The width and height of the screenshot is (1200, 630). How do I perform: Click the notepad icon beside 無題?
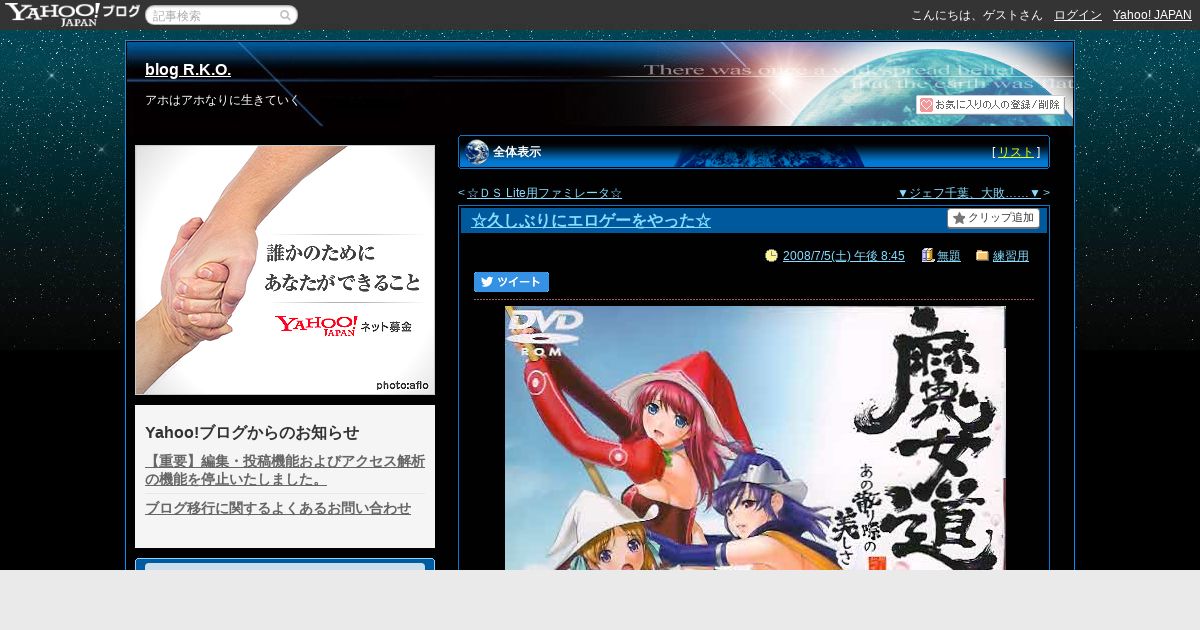click(928, 256)
